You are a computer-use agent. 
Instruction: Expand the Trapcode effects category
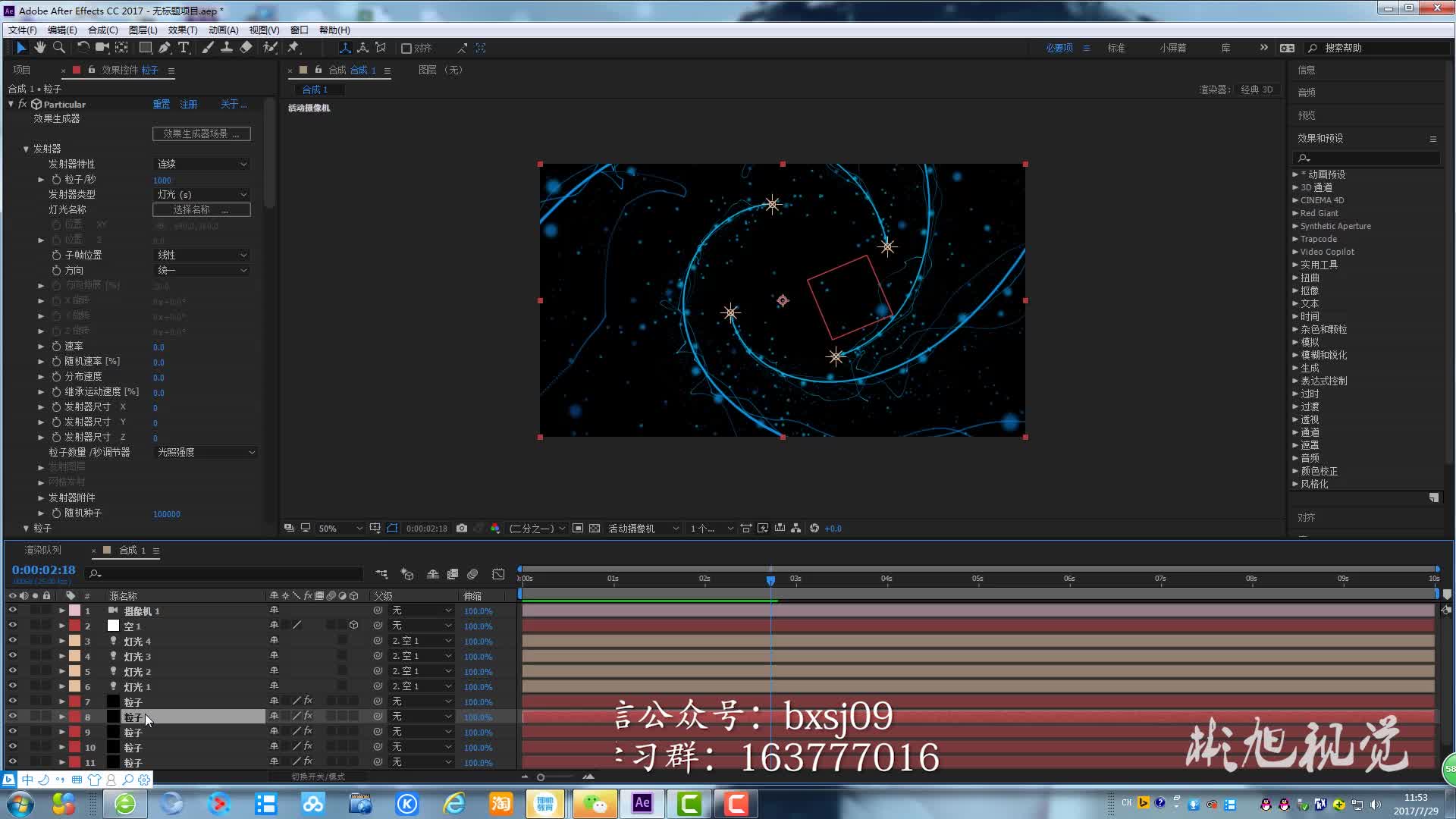click(1295, 239)
